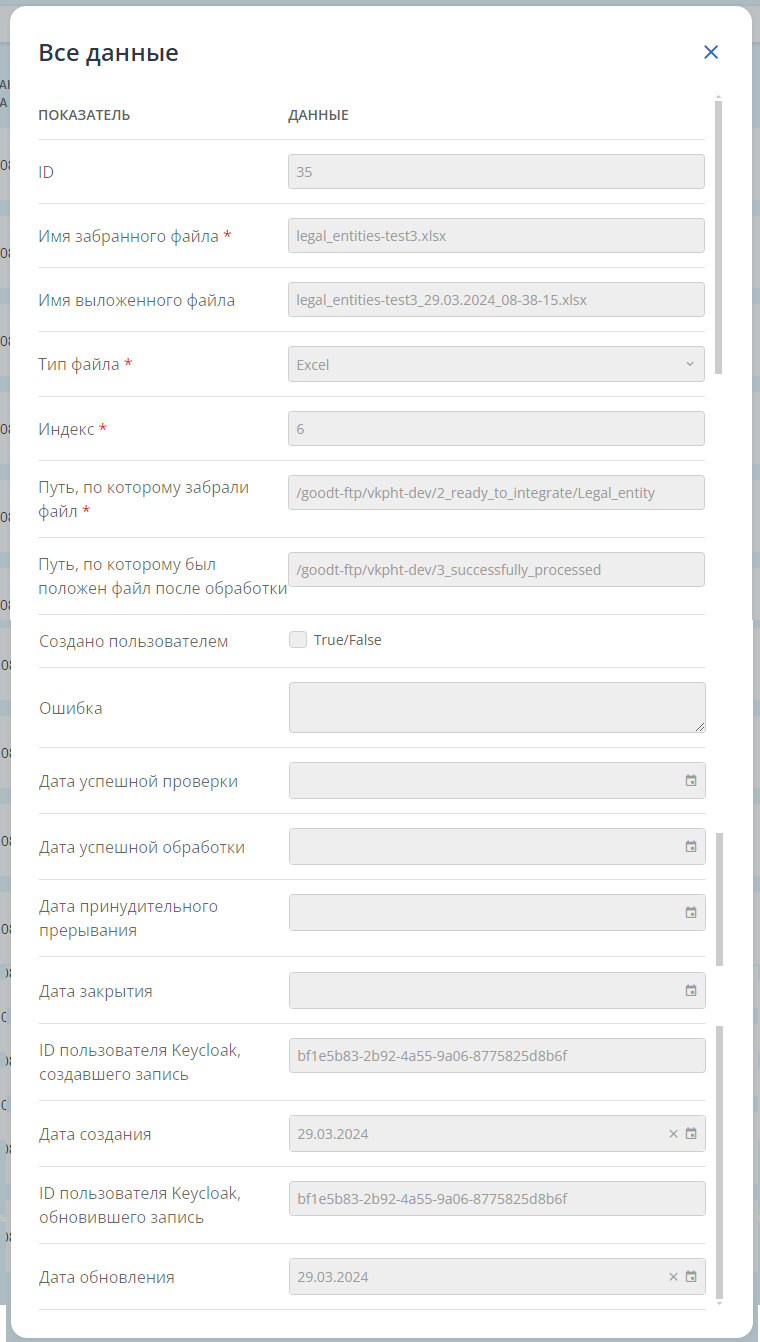Open calendar icon in Дата создания
This screenshot has width=760, height=1342.
(691, 1134)
